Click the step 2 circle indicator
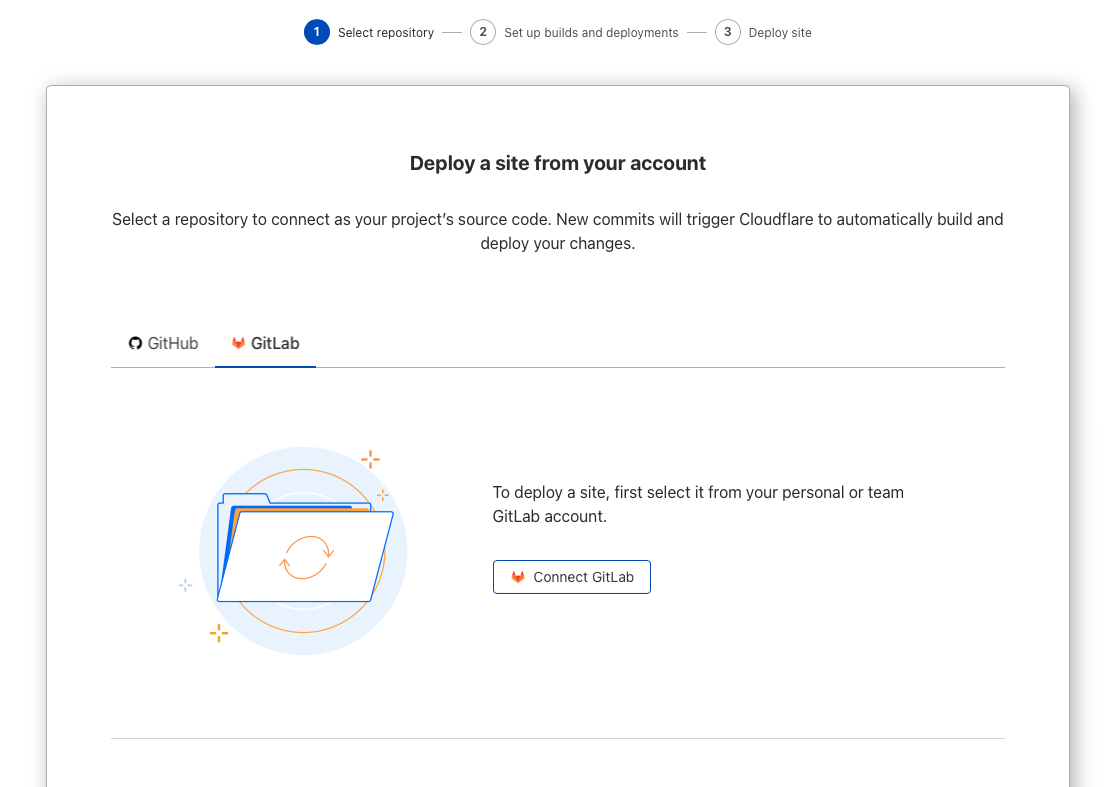The image size is (1104, 787). click(x=482, y=32)
